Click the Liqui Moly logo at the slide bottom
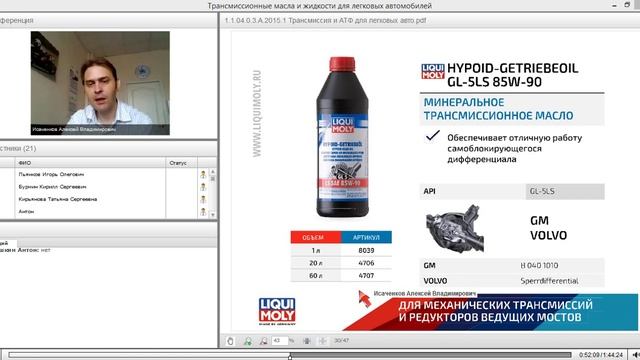The image size is (640, 360). point(277,311)
